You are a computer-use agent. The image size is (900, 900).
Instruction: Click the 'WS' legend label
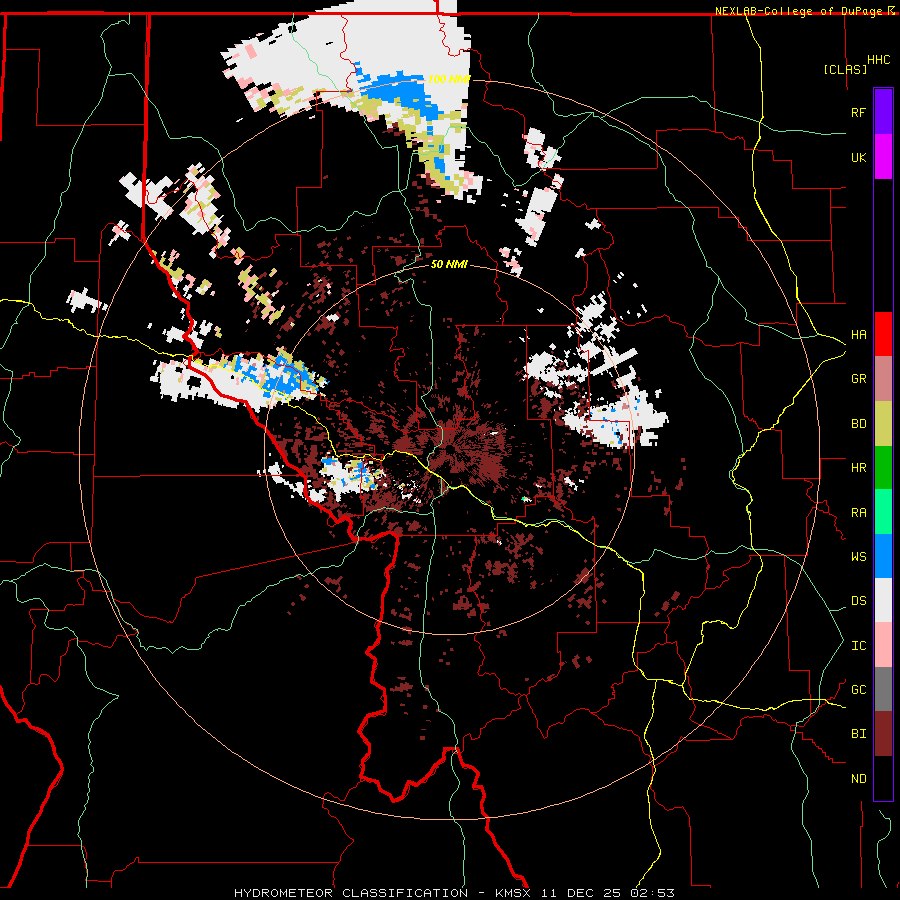858,557
